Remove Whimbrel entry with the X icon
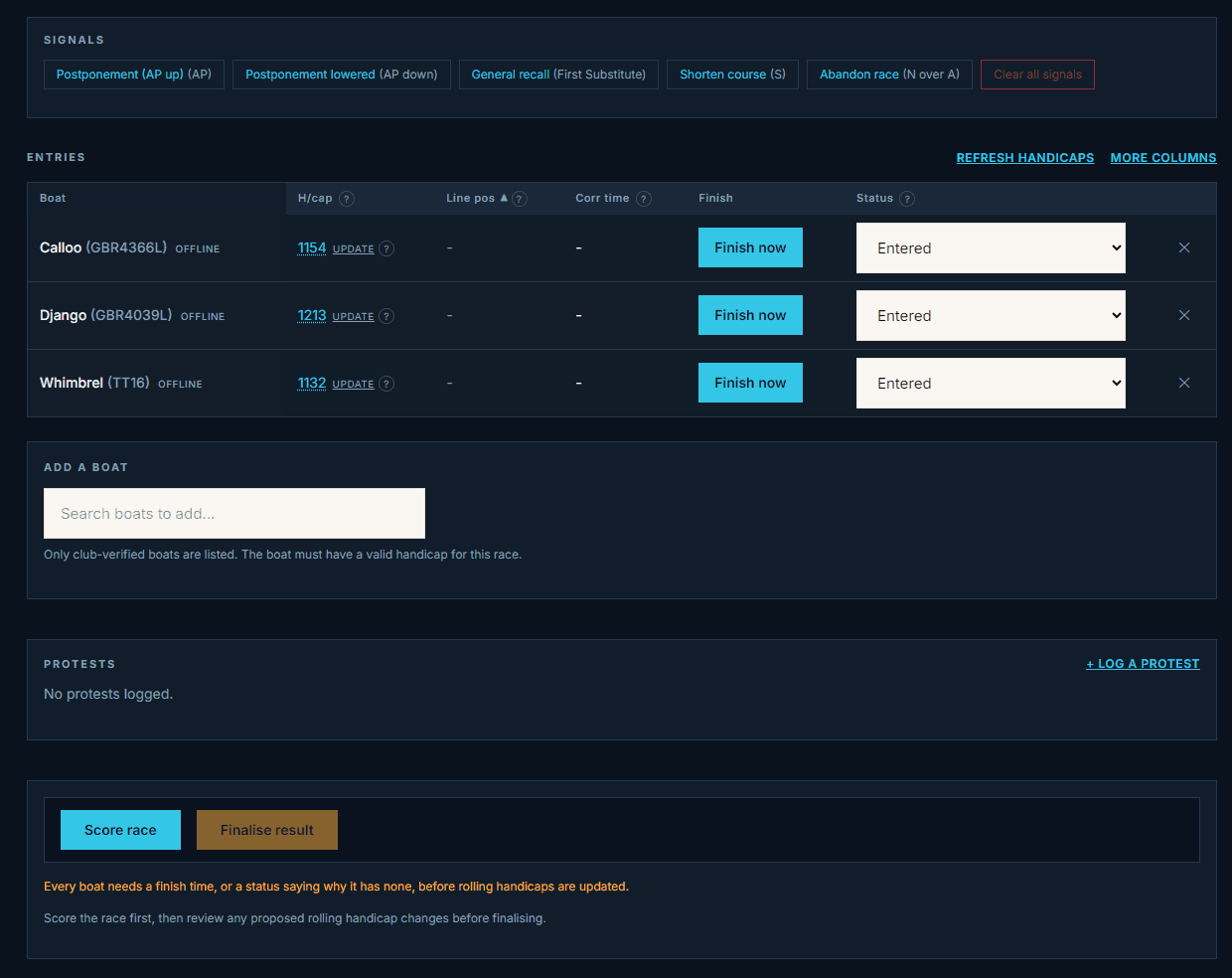Viewport: 1232px width, 978px height. [x=1184, y=383]
